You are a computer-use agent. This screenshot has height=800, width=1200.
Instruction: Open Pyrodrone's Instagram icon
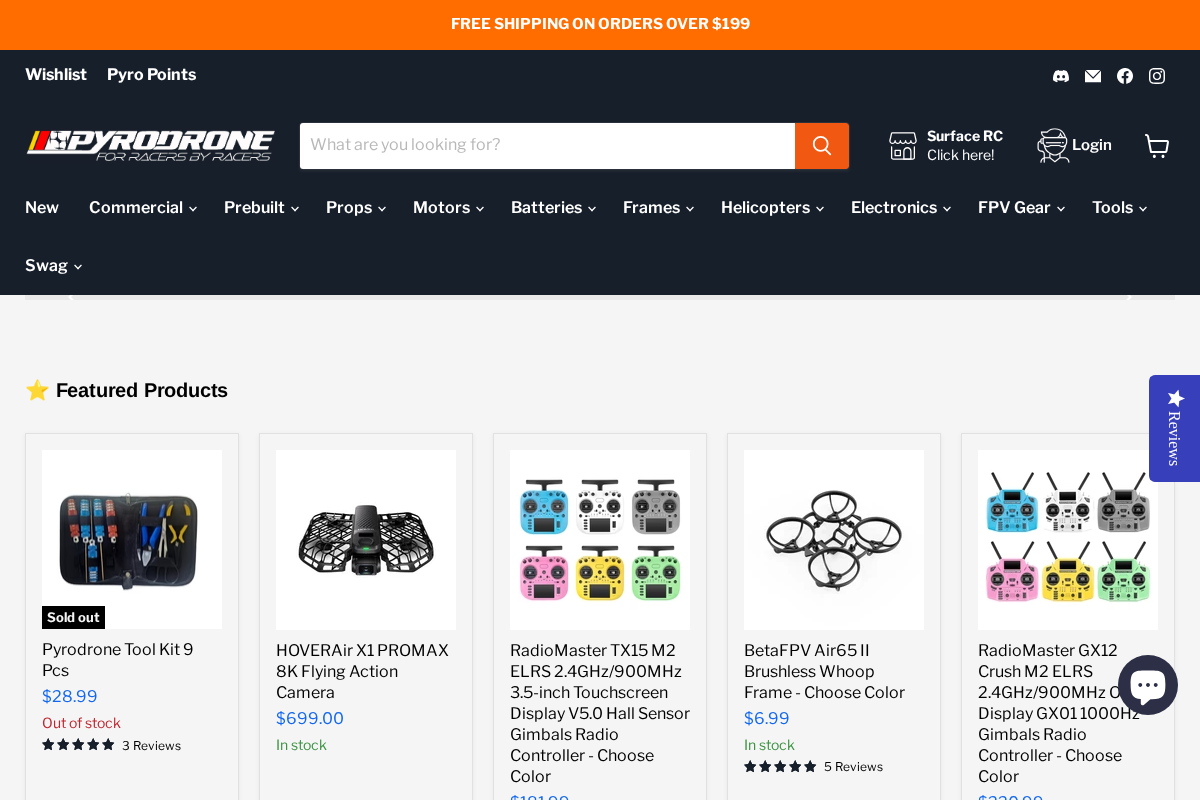pos(1157,75)
